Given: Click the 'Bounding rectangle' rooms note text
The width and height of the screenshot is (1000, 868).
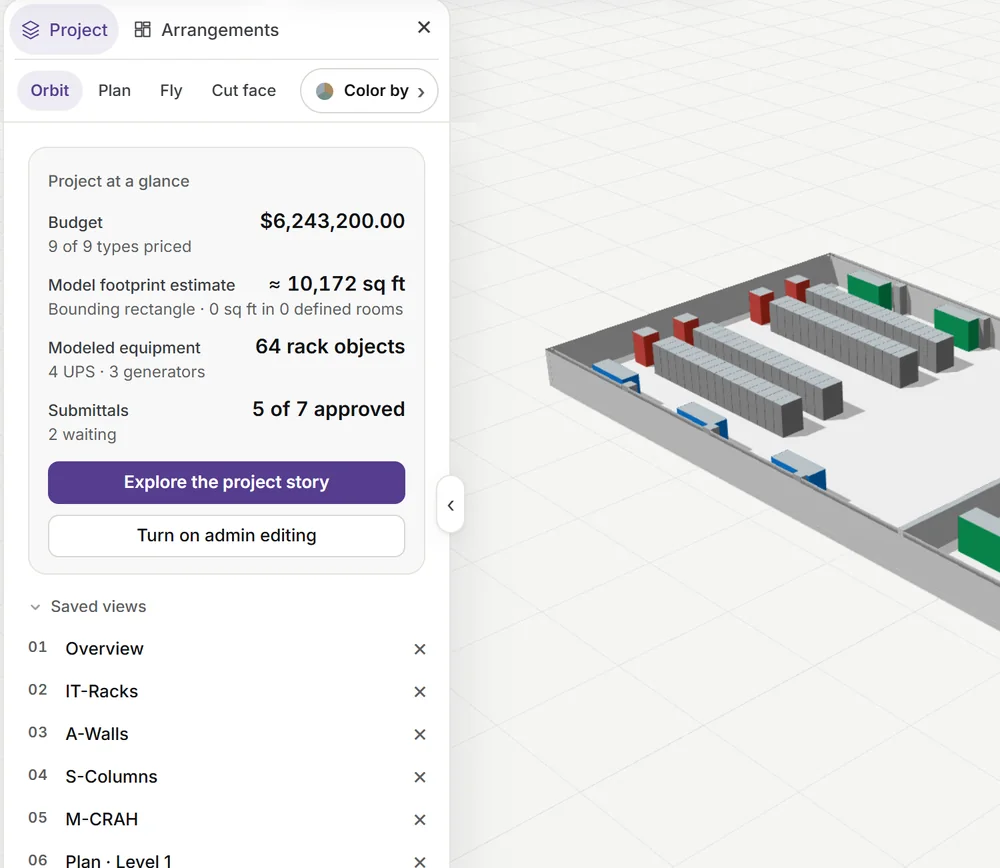Looking at the screenshot, I should (226, 309).
